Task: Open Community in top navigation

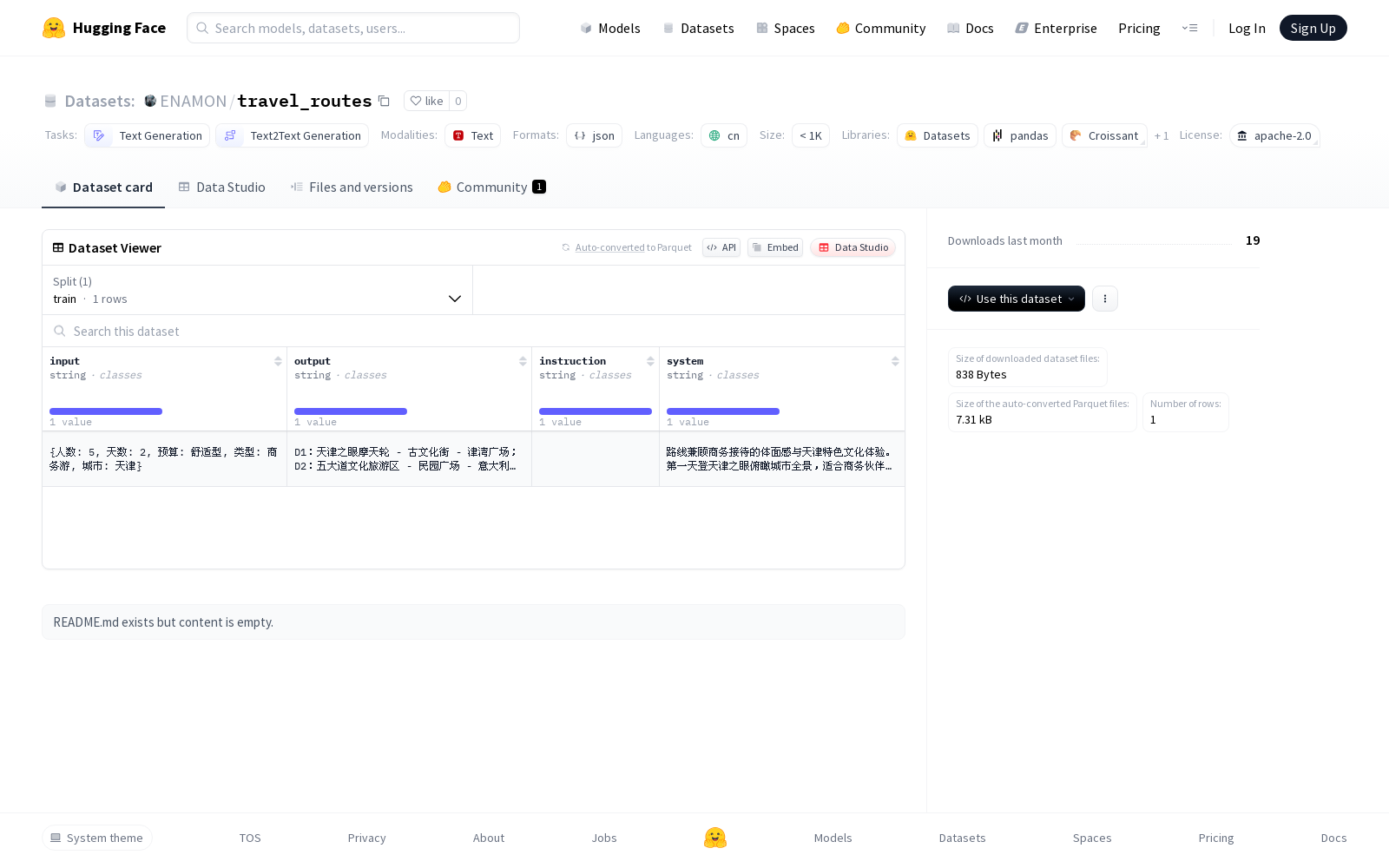Action: tap(880, 28)
